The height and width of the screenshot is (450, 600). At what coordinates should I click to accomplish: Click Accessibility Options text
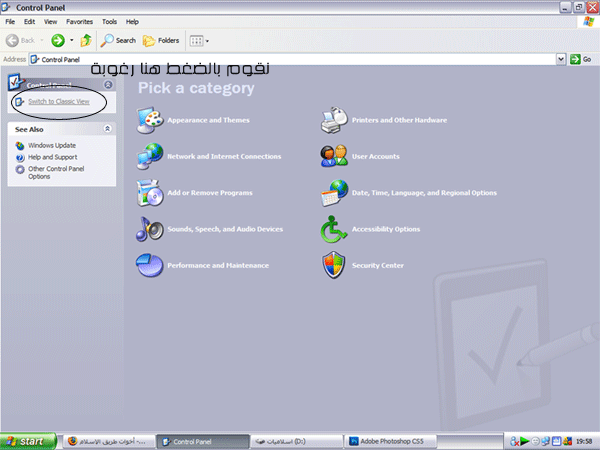point(386,229)
